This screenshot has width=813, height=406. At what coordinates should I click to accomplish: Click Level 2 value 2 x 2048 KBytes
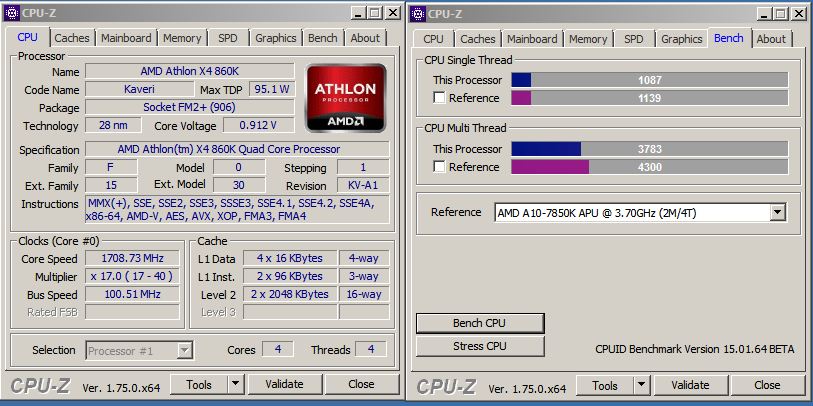(x=290, y=294)
